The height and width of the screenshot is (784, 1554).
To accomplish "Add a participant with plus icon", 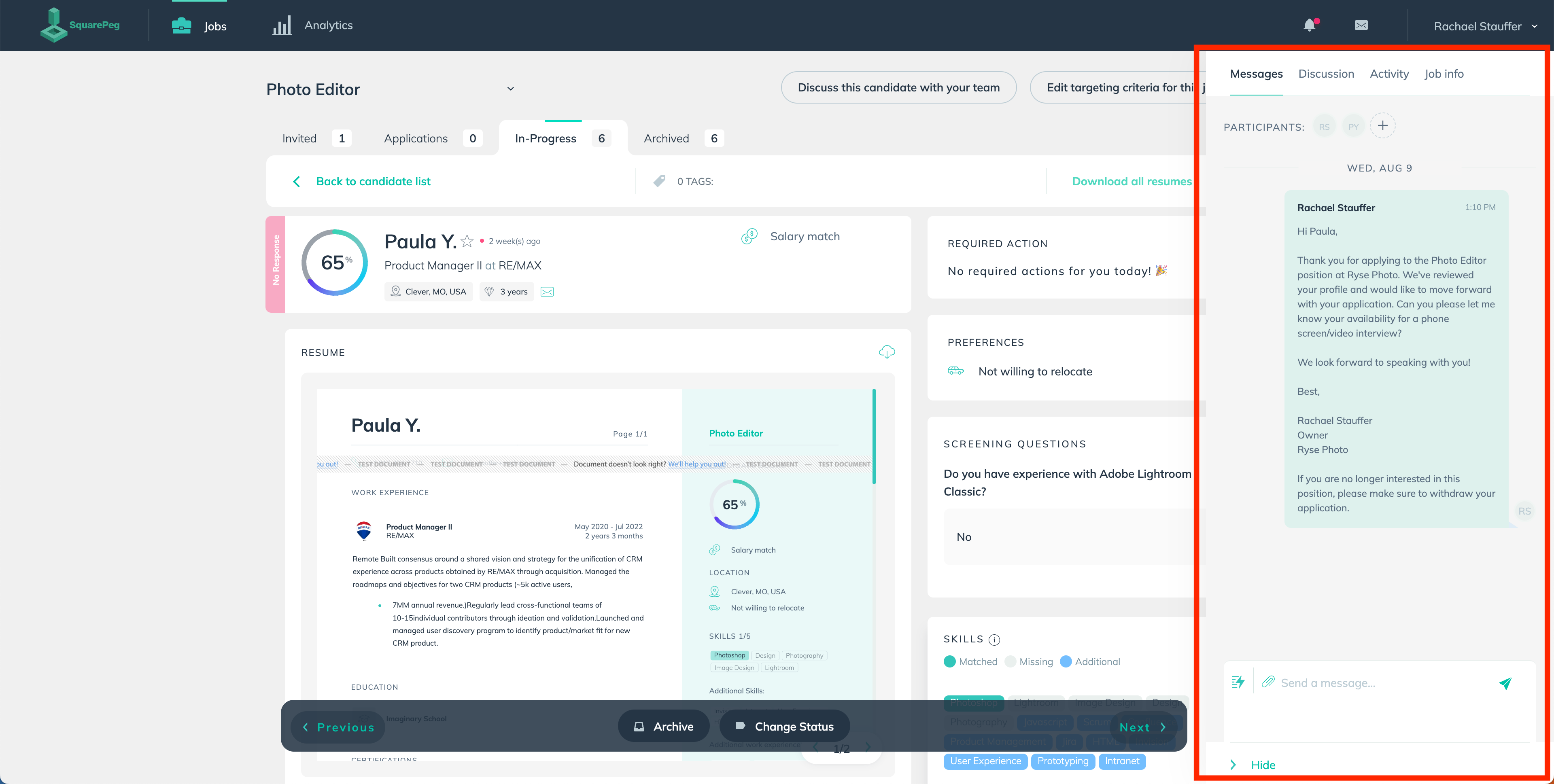I will tap(1383, 126).
